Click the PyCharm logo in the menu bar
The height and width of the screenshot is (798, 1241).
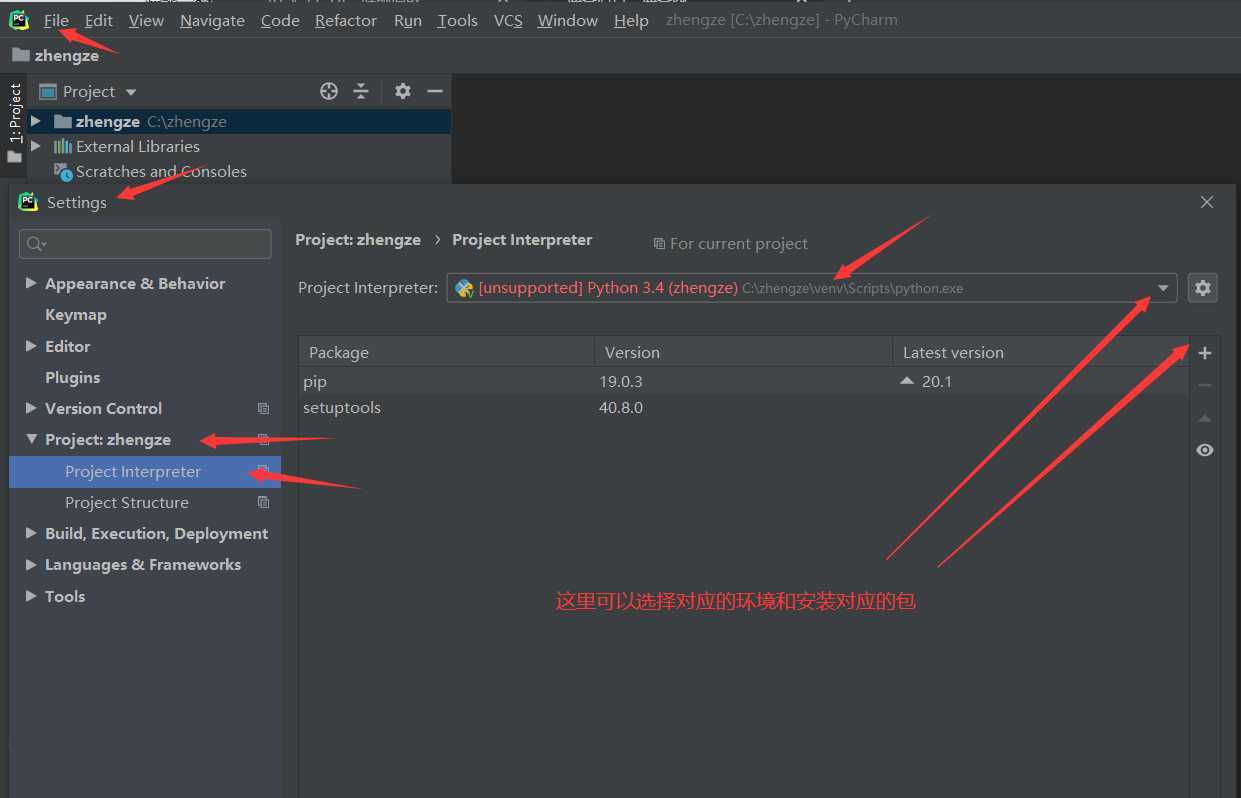point(19,19)
